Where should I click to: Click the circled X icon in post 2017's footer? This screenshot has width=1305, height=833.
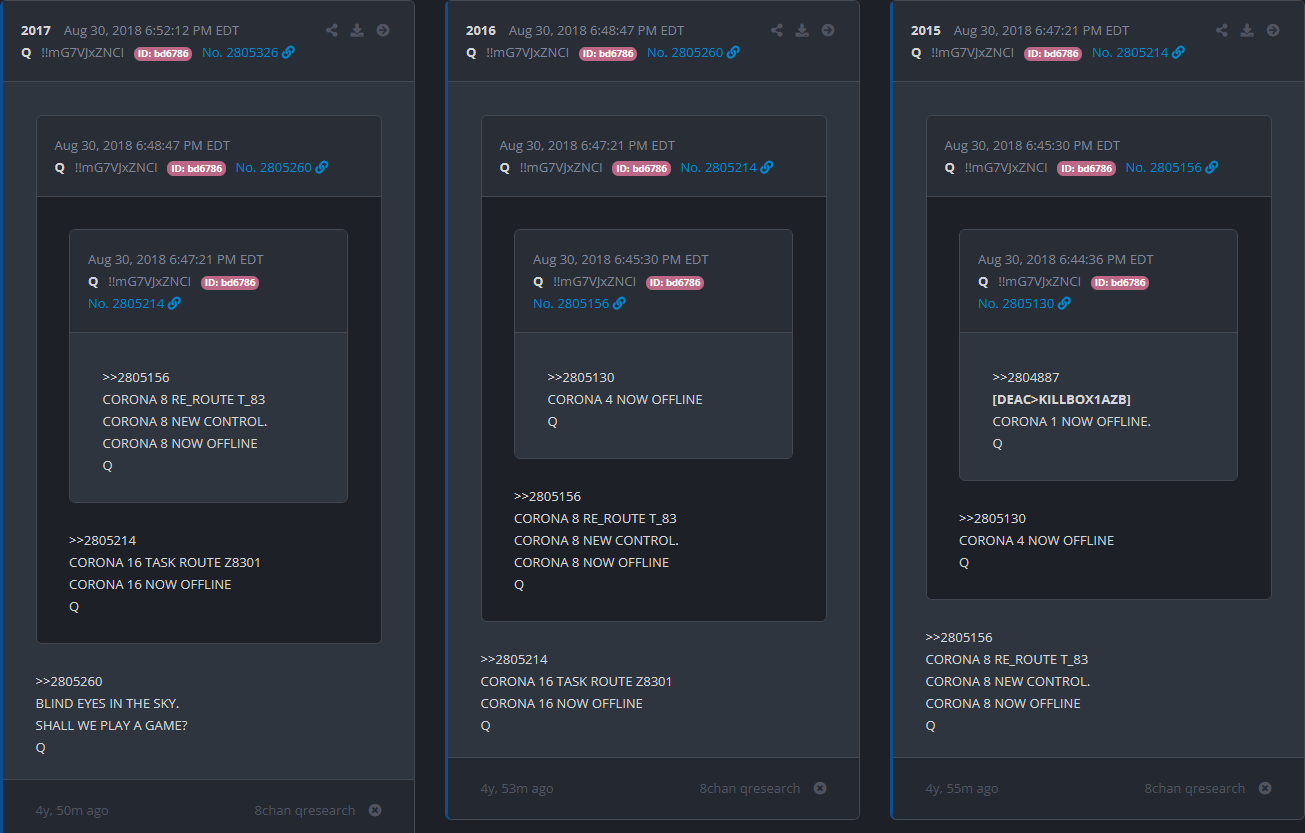click(x=375, y=810)
